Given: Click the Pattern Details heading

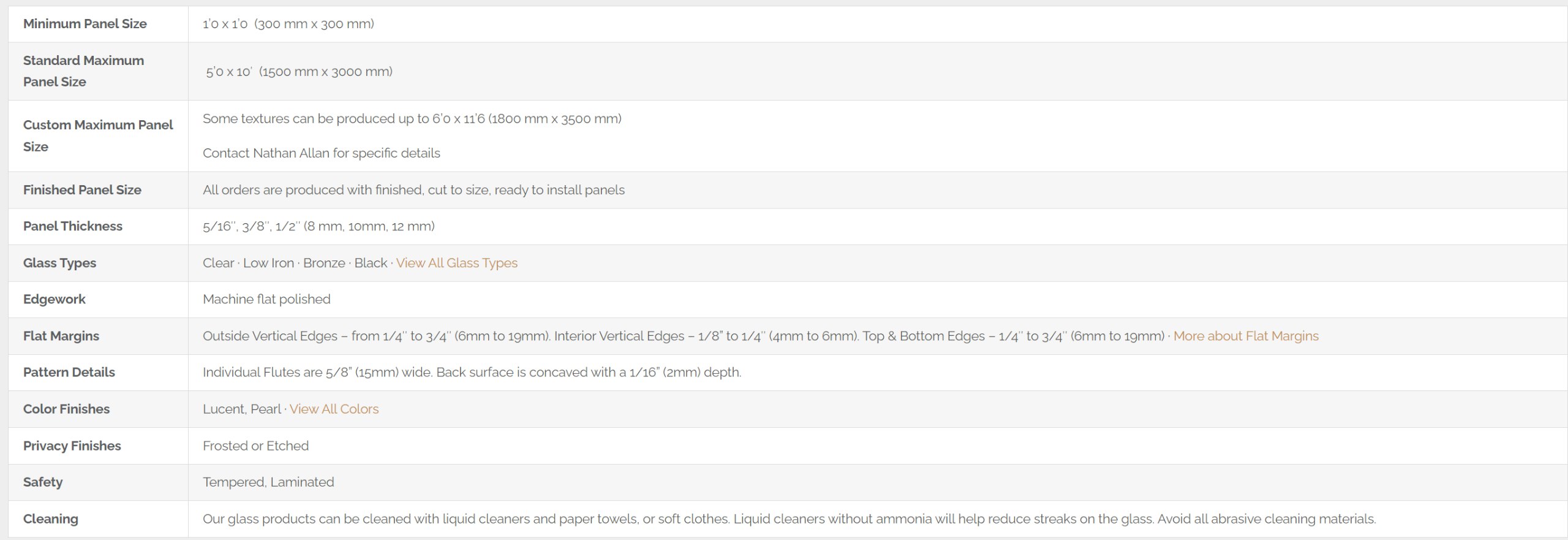Looking at the screenshot, I should coord(69,372).
